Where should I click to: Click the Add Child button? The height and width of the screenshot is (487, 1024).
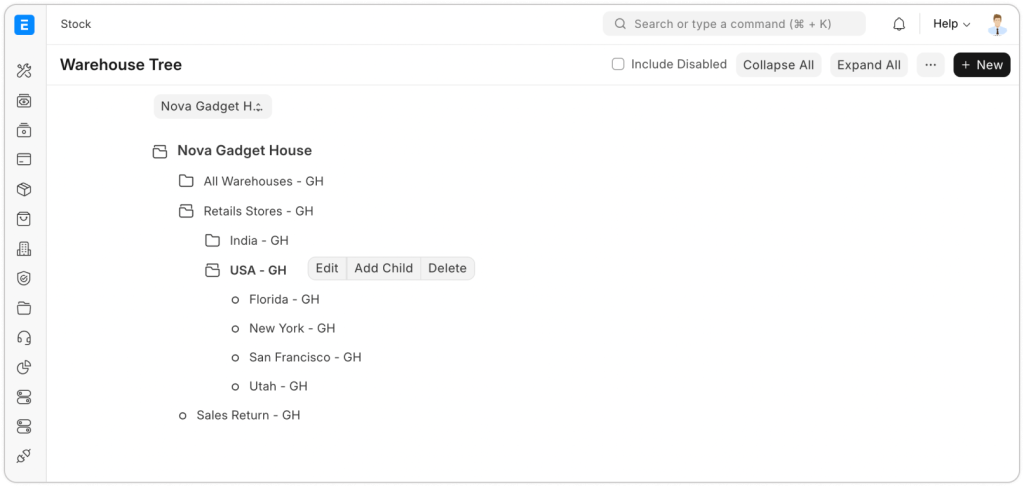383,268
